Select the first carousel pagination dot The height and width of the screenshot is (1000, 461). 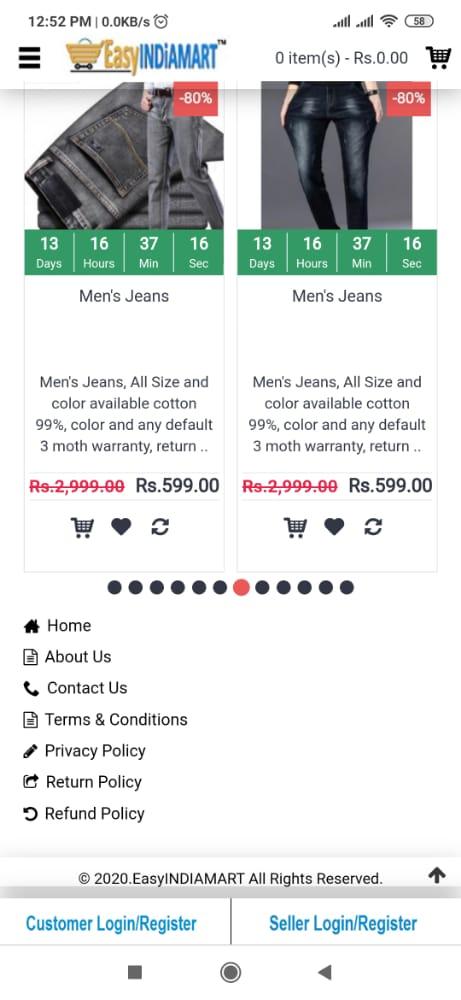tap(115, 587)
